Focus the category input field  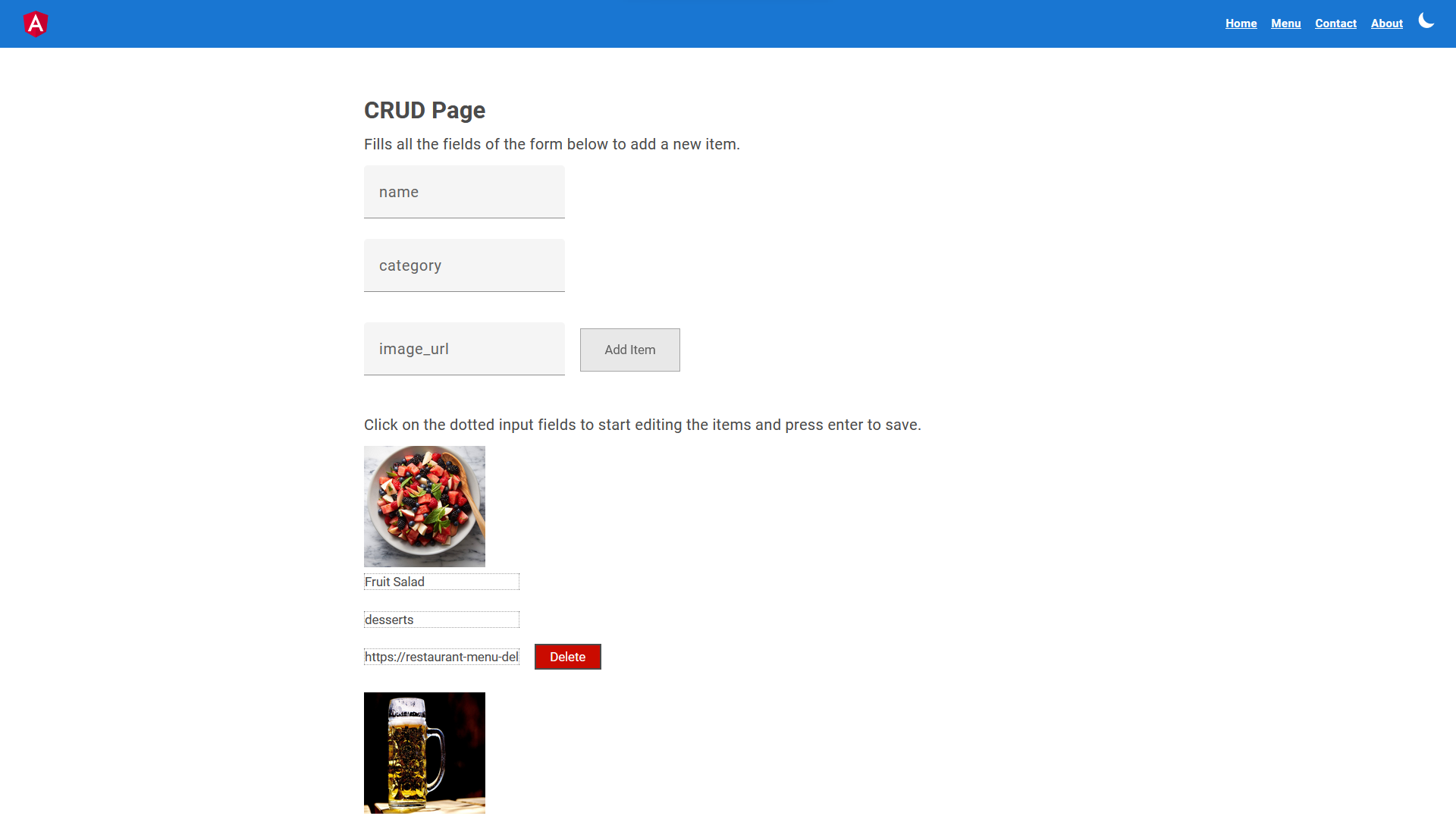(x=464, y=266)
